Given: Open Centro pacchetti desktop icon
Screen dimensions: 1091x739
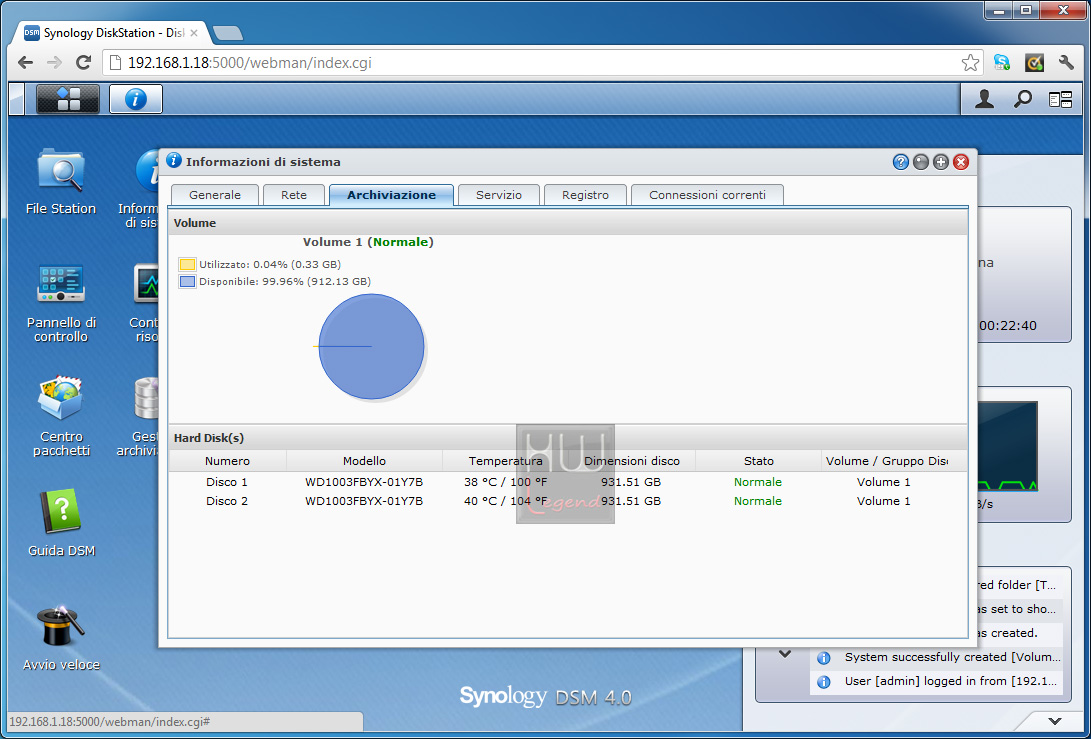Looking at the screenshot, I should pyautogui.click(x=61, y=416).
